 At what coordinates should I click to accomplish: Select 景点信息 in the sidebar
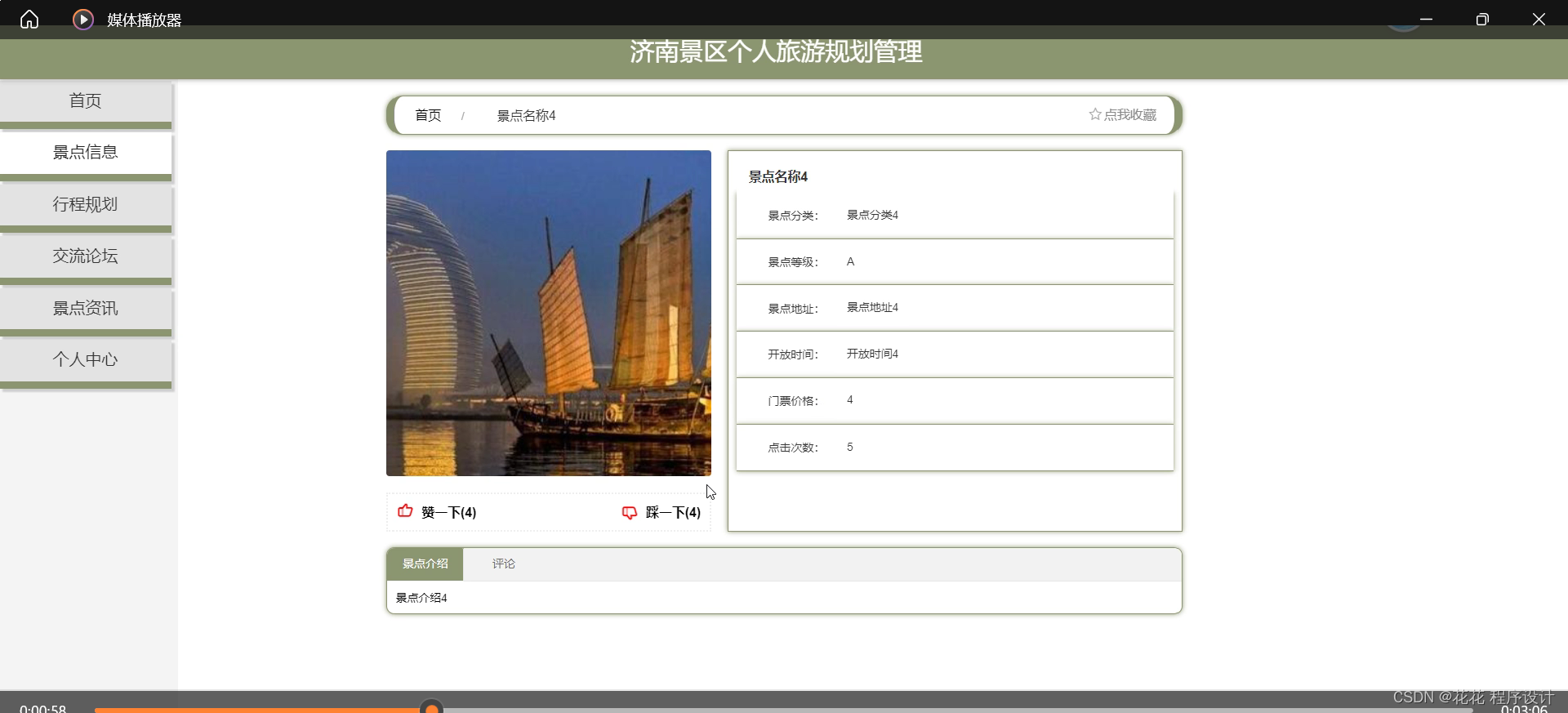pyautogui.click(x=86, y=153)
